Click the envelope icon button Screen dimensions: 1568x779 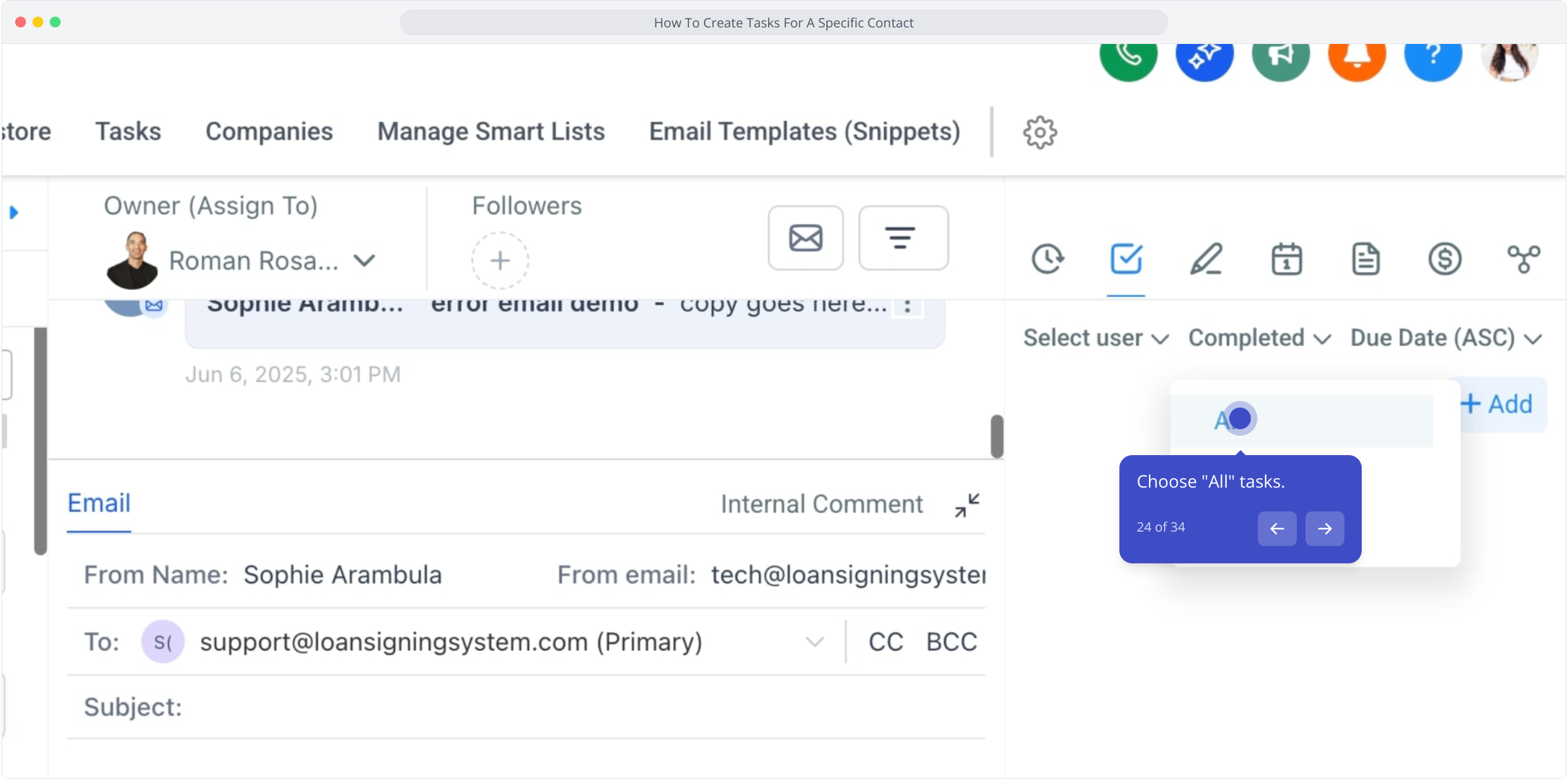(806, 238)
